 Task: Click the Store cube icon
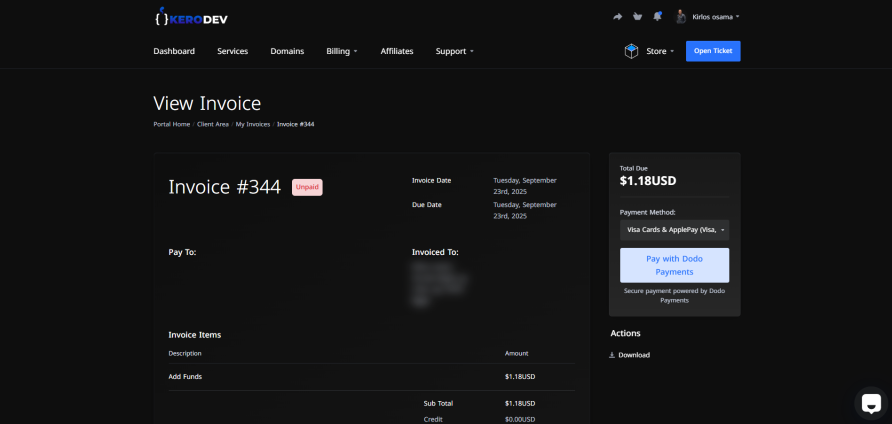click(631, 51)
